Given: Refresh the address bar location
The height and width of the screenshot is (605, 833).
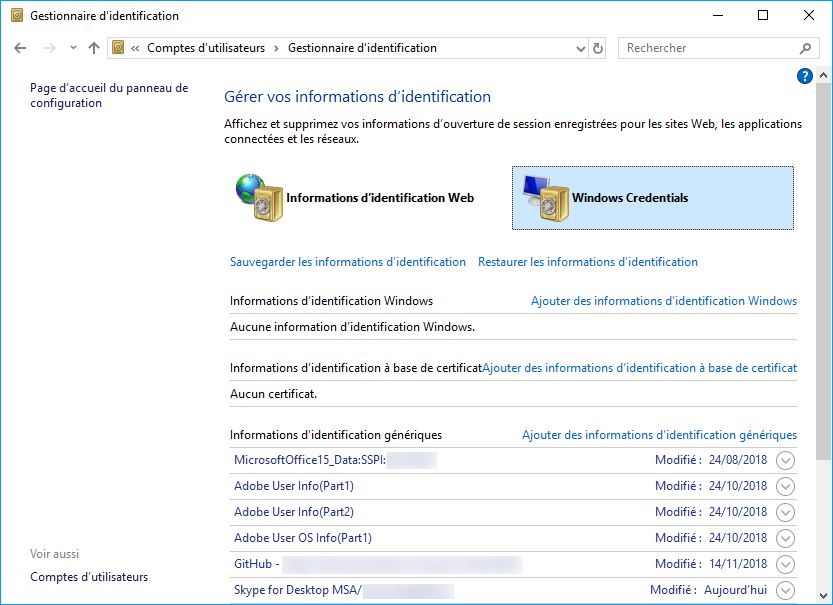Looking at the screenshot, I should point(598,48).
